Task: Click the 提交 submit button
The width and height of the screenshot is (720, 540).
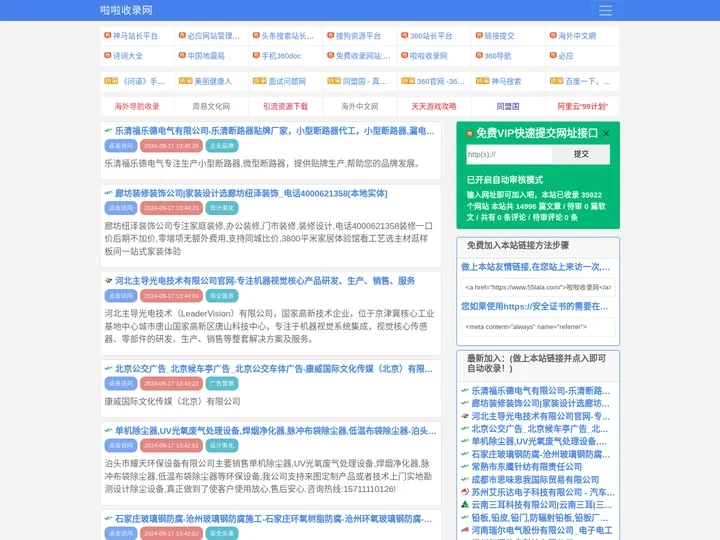Action: click(581, 154)
